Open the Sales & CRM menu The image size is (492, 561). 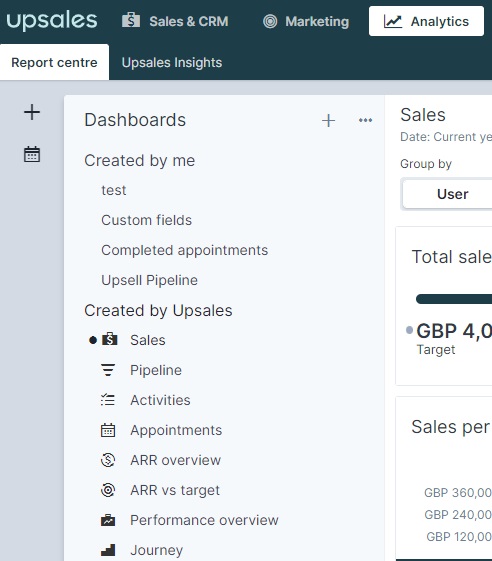[175, 21]
